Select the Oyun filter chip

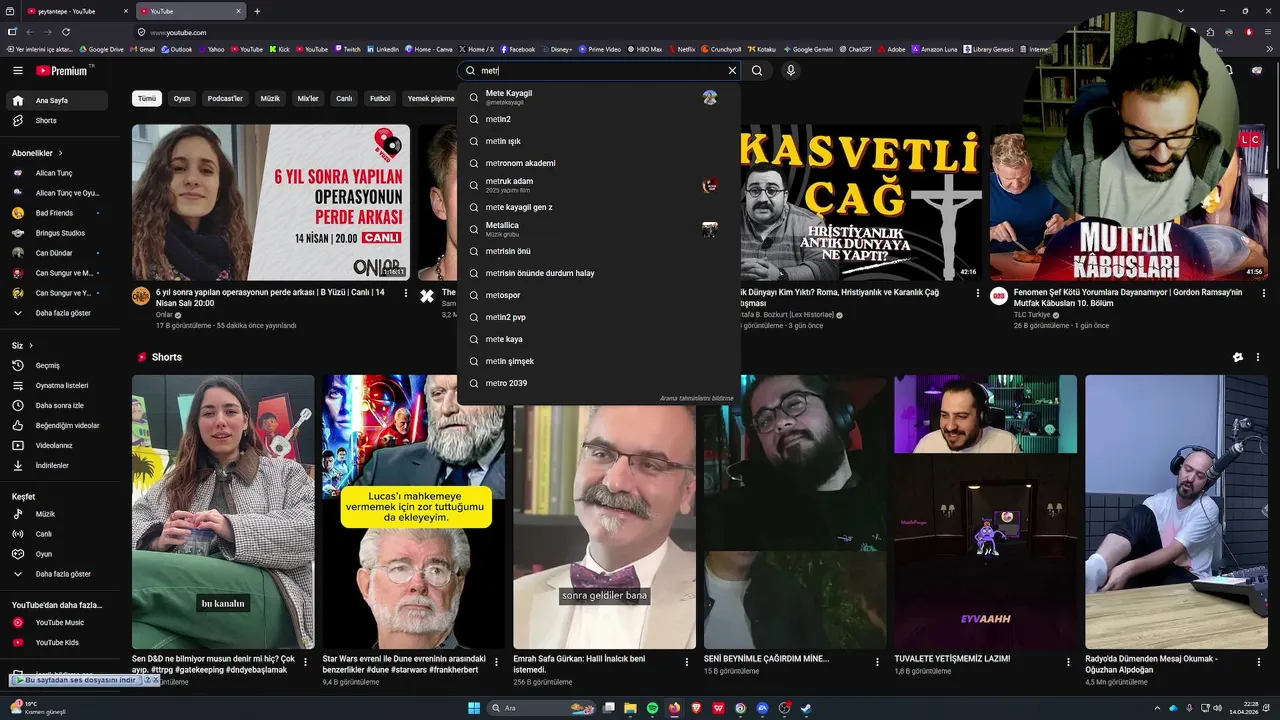181,99
